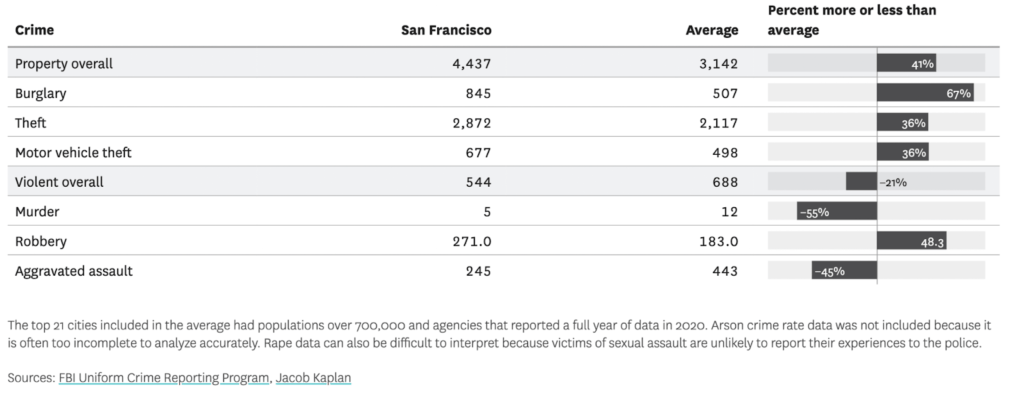Click the -45% Aggravated assault bar
Screen dimensions: 1024x401
(844, 271)
